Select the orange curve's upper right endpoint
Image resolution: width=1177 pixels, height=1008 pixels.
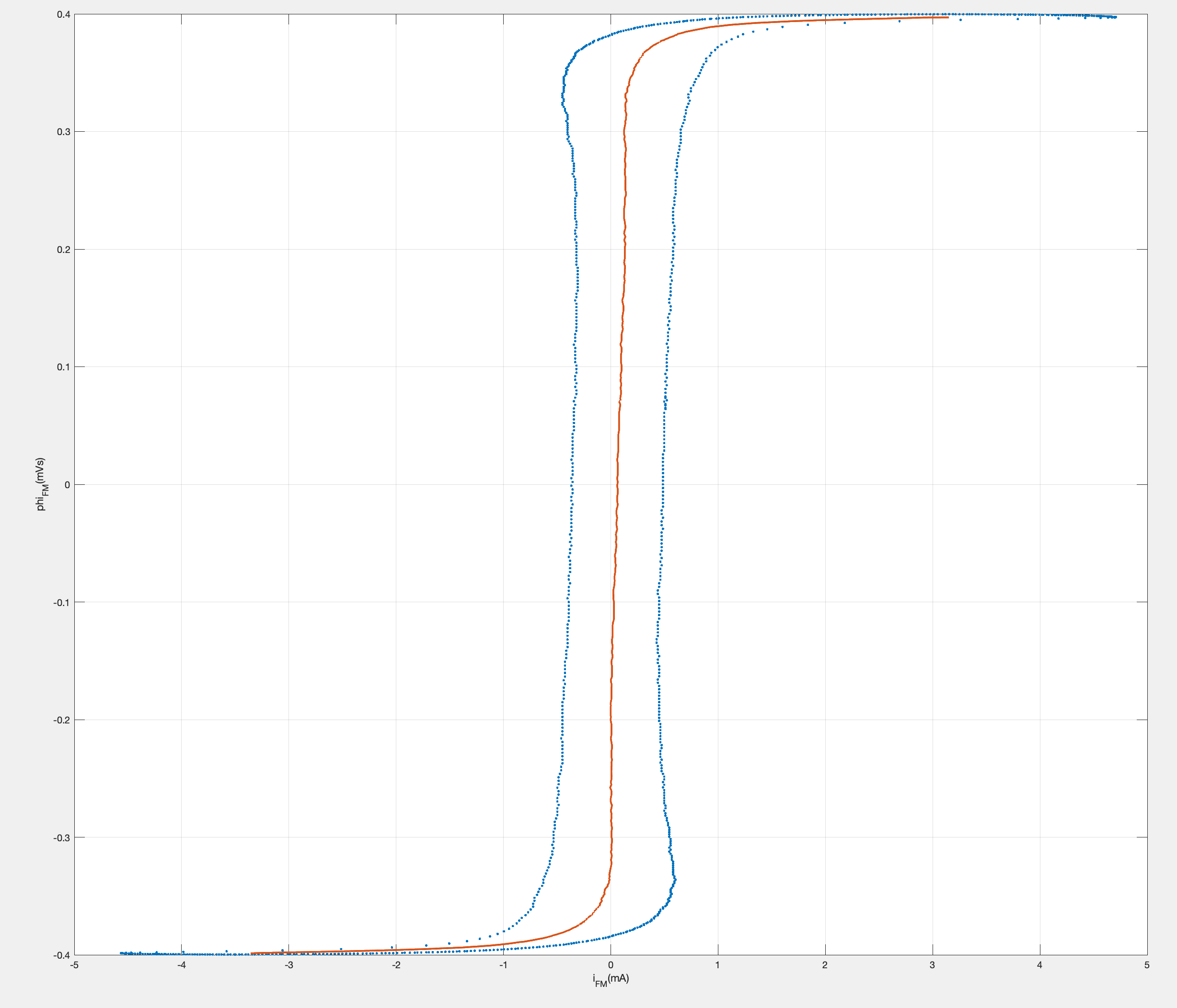(x=947, y=18)
